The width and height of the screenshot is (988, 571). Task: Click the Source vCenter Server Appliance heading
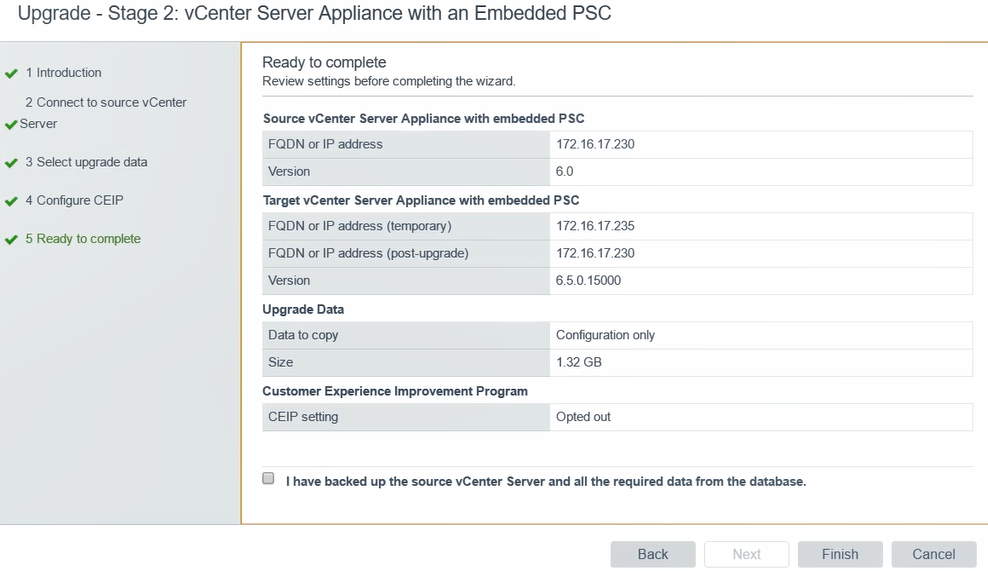click(423, 118)
